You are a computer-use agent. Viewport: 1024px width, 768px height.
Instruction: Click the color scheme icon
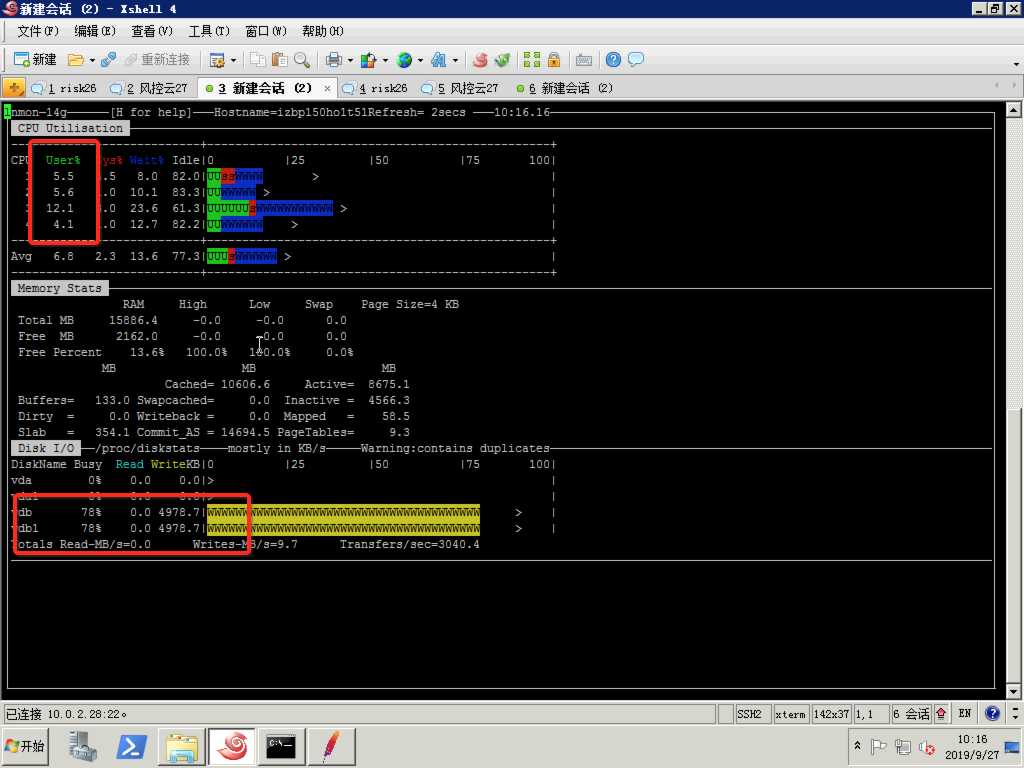[368, 60]
